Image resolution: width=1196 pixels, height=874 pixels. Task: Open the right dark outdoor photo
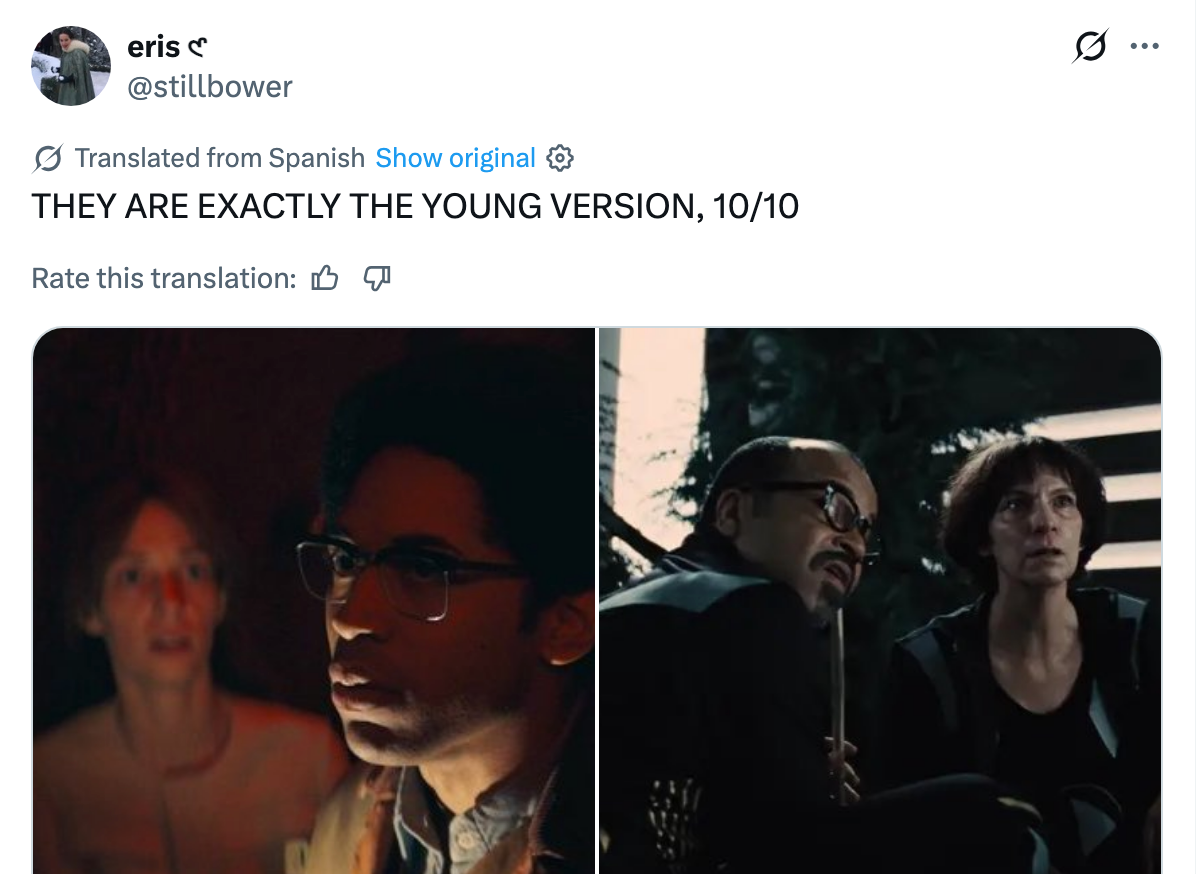pos(880,601)
